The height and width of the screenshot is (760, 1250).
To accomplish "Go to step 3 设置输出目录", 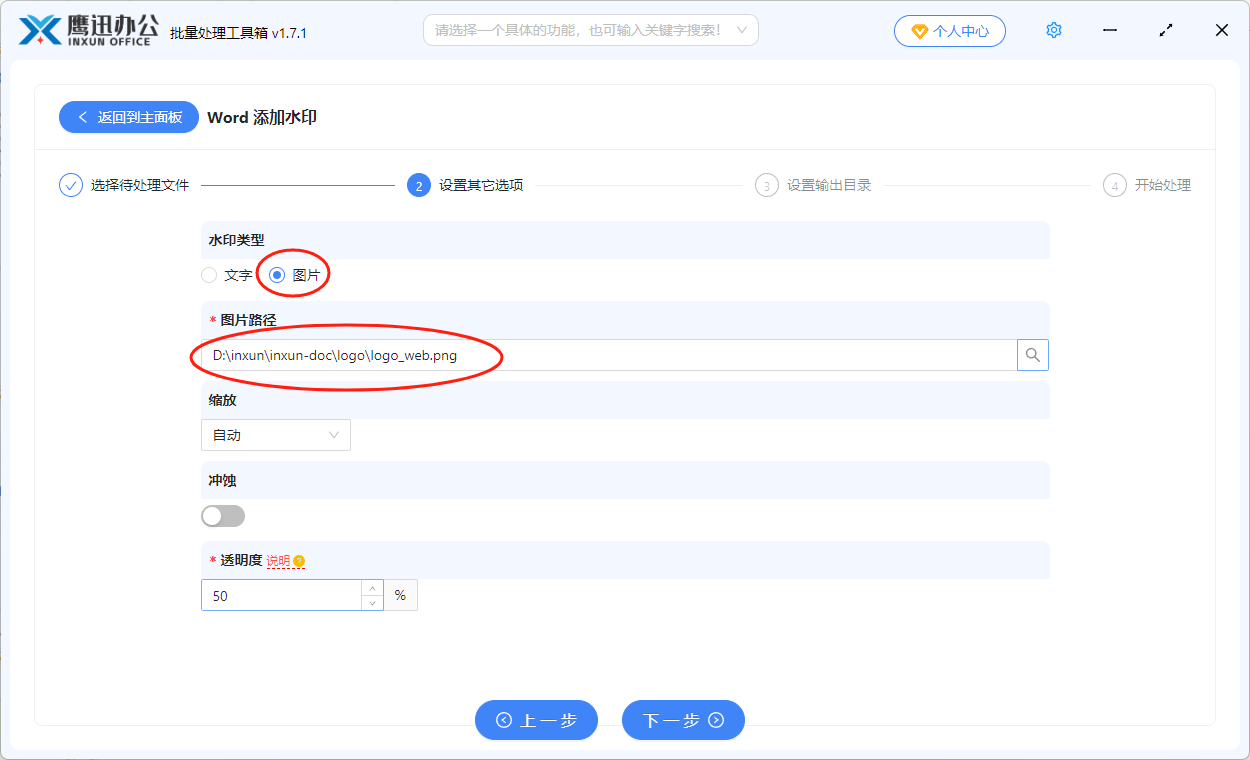I will tap(813, 185).
